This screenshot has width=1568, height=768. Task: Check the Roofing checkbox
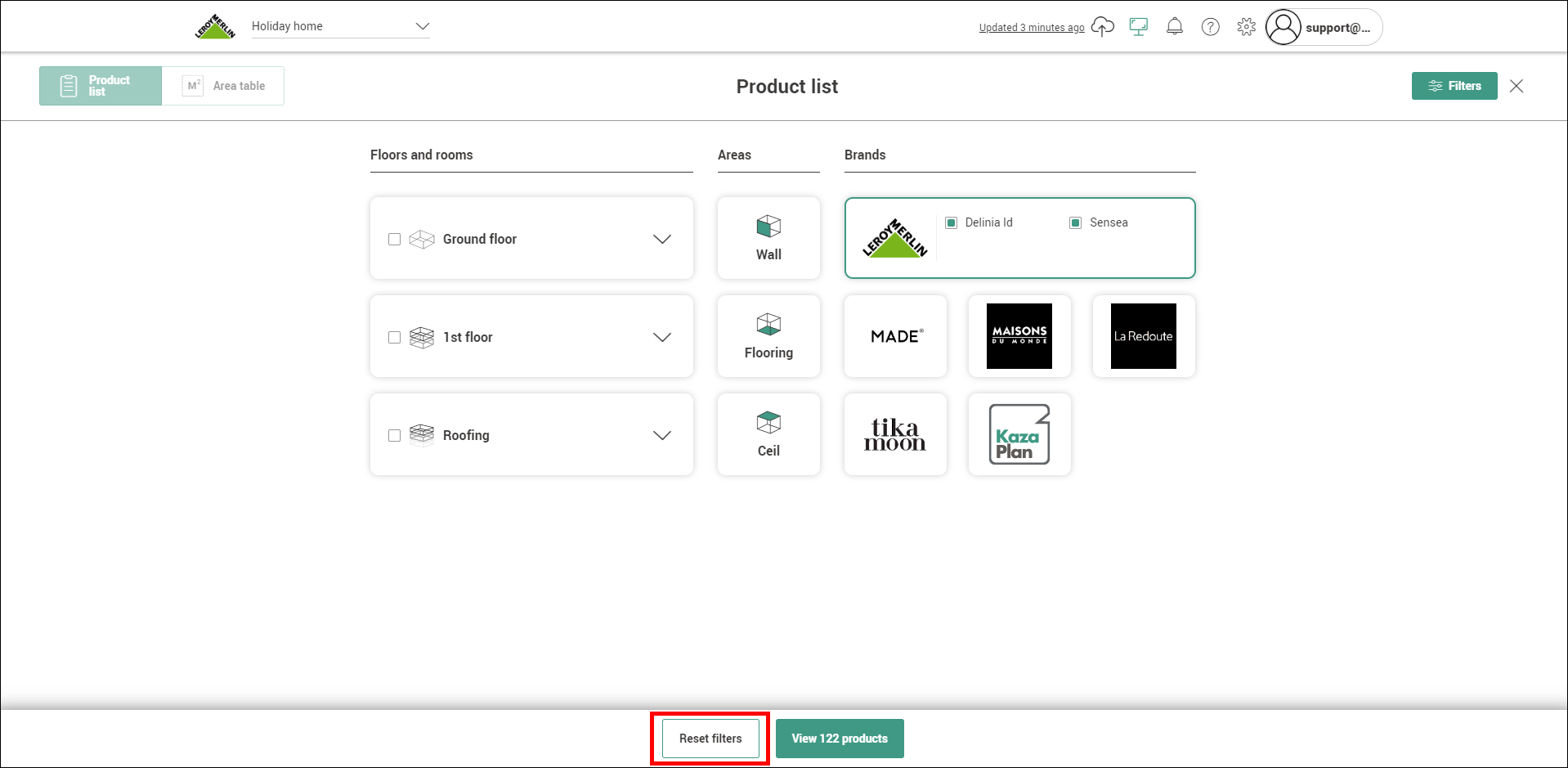(394, 435)
